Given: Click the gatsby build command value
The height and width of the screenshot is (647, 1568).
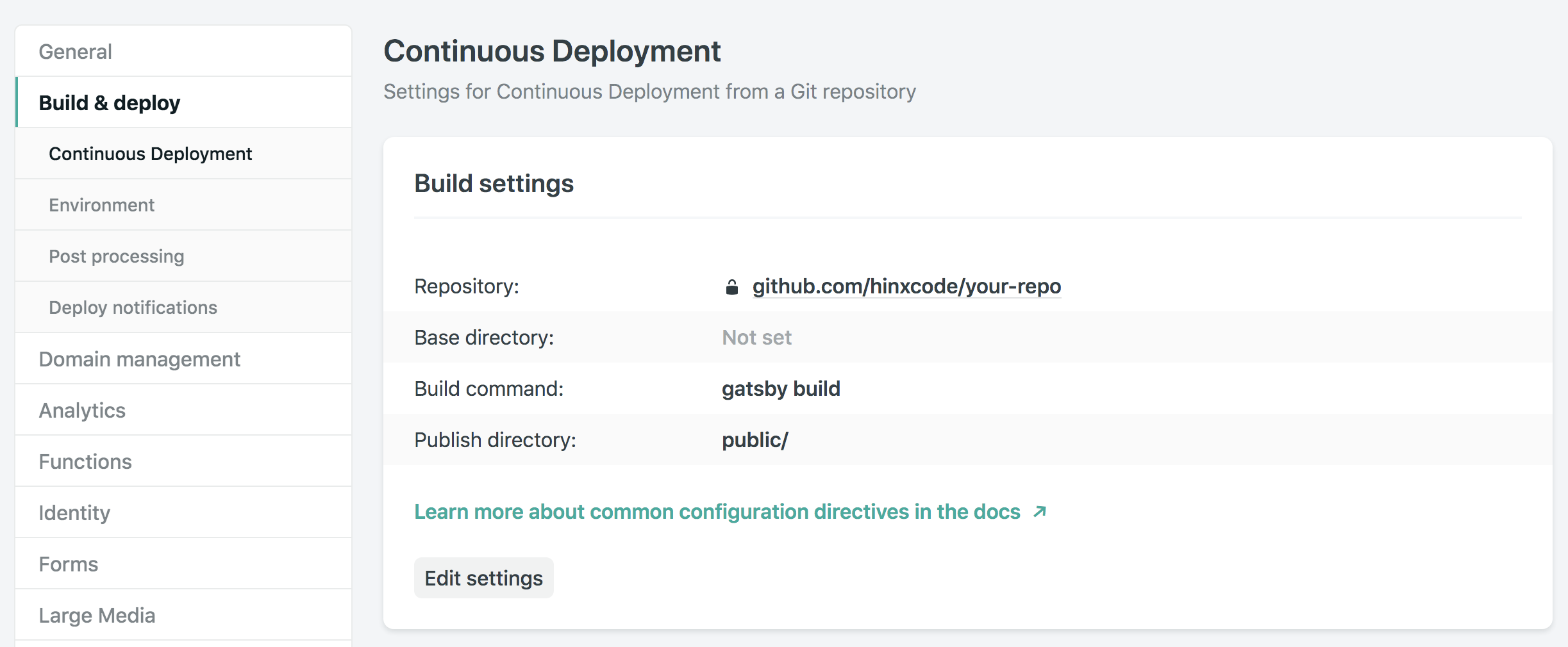Looking at the screenshot, I should [781, 389].
